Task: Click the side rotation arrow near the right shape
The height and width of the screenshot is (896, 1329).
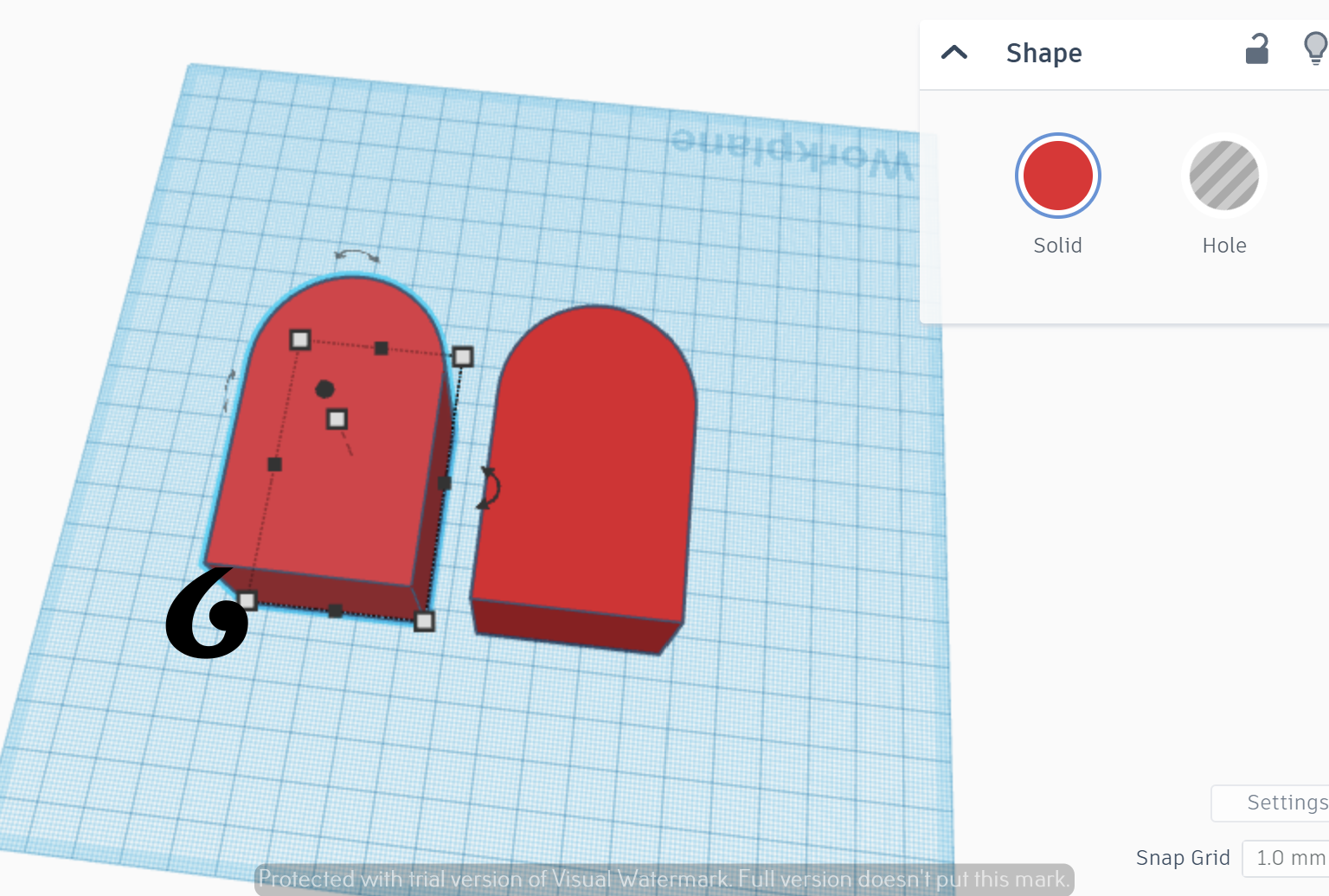Action: click(490, 489)
